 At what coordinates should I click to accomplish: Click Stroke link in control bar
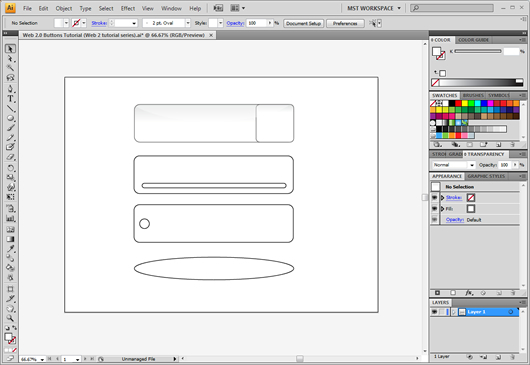pyautogui.click(x=99, y=23)
